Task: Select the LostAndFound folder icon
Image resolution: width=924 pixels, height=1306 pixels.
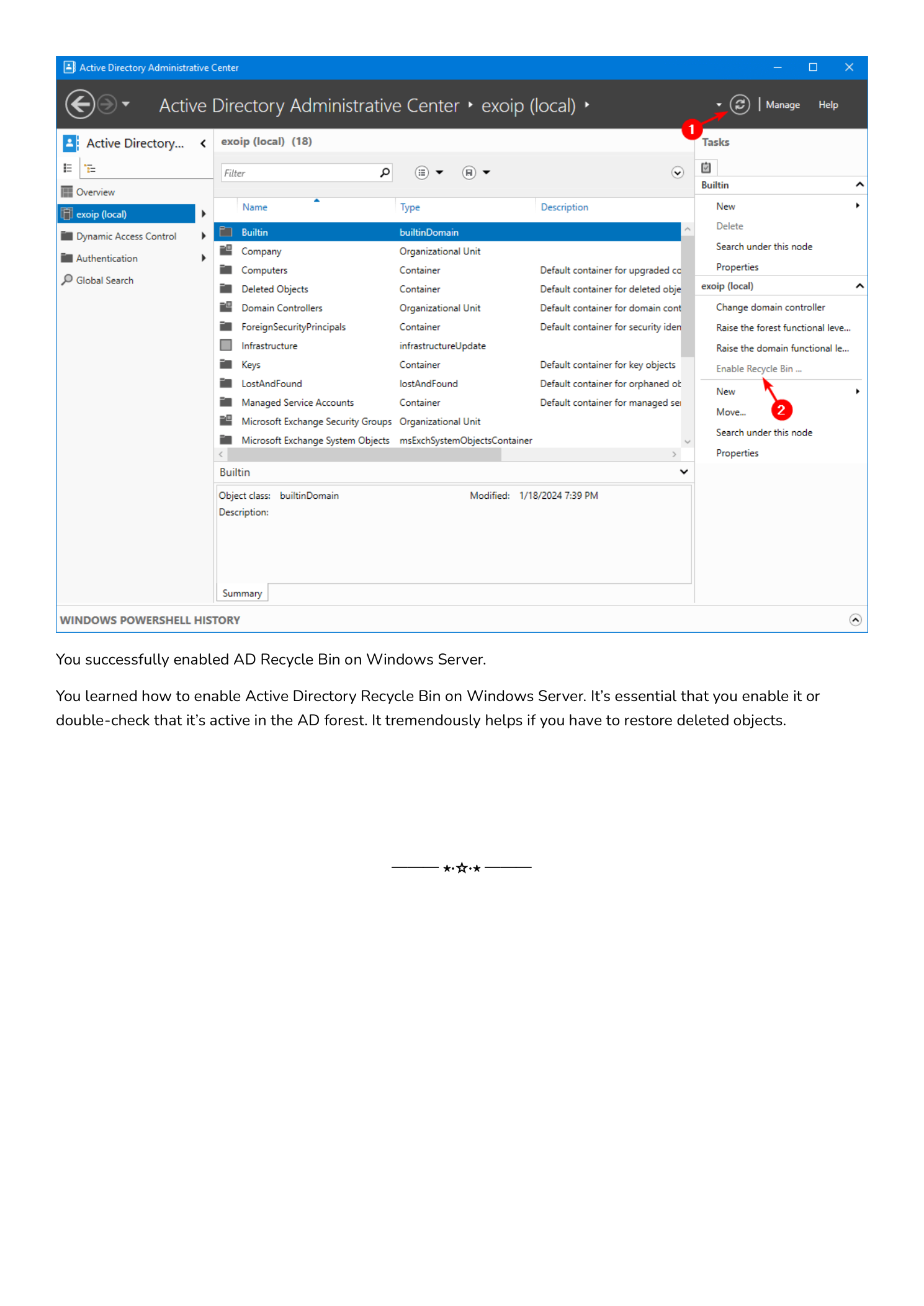Action: click(x=226, y=383)
